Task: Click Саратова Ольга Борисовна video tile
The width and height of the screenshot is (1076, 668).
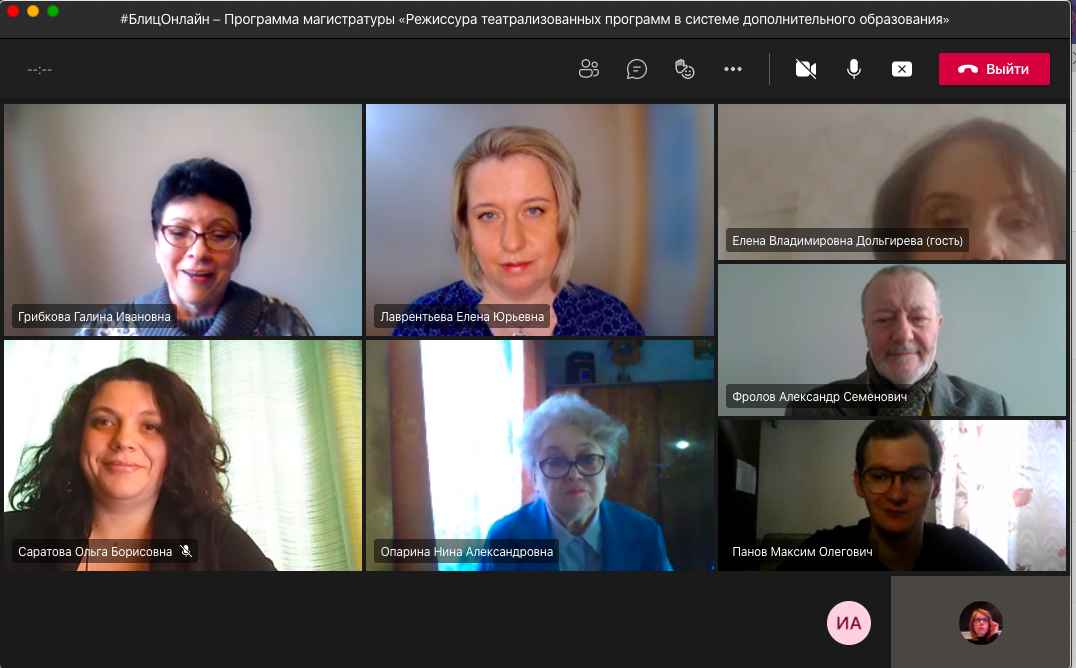Action: click(183, 455)
